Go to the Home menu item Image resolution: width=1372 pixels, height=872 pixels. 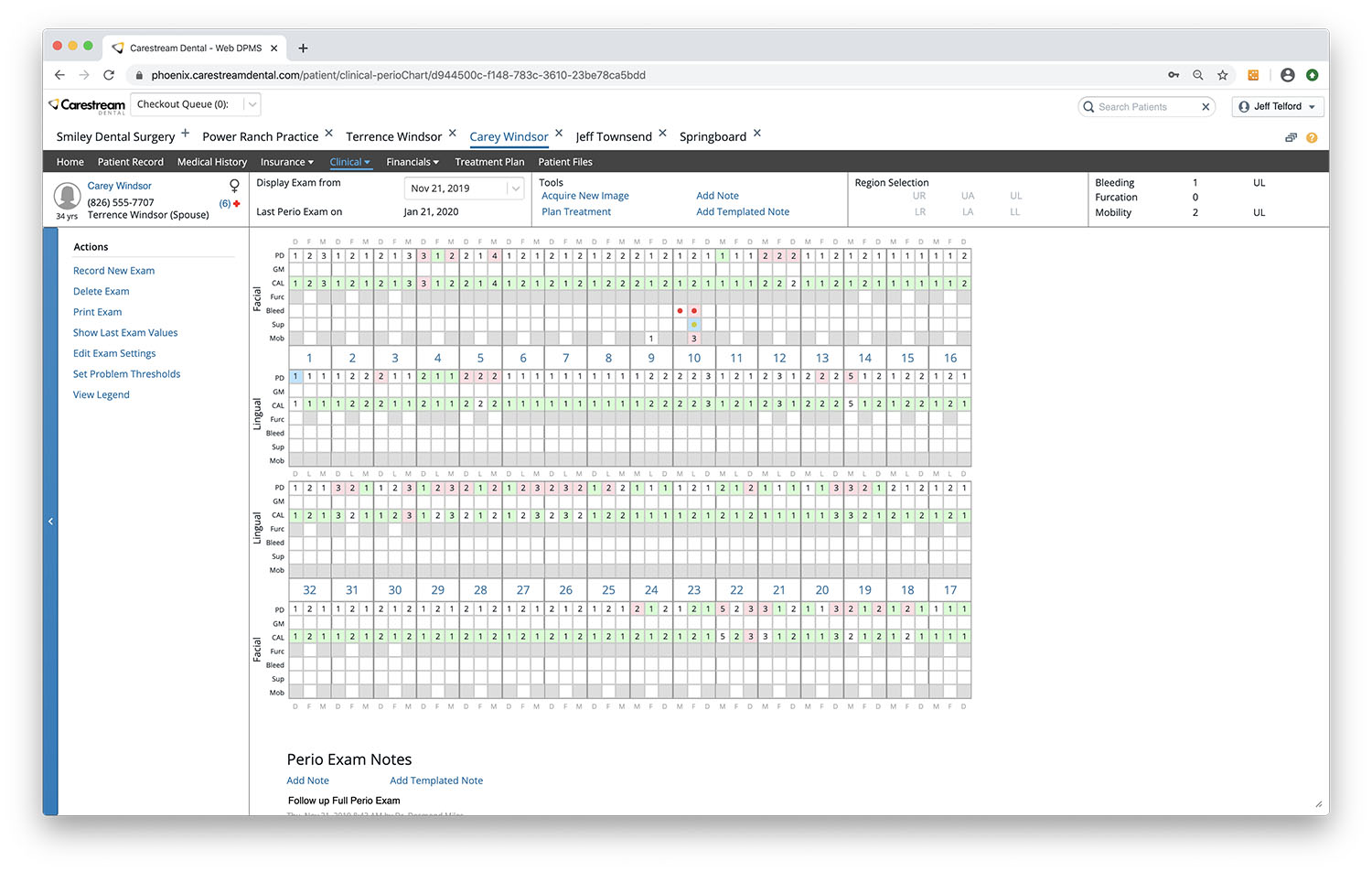click(x=70, y=162)
